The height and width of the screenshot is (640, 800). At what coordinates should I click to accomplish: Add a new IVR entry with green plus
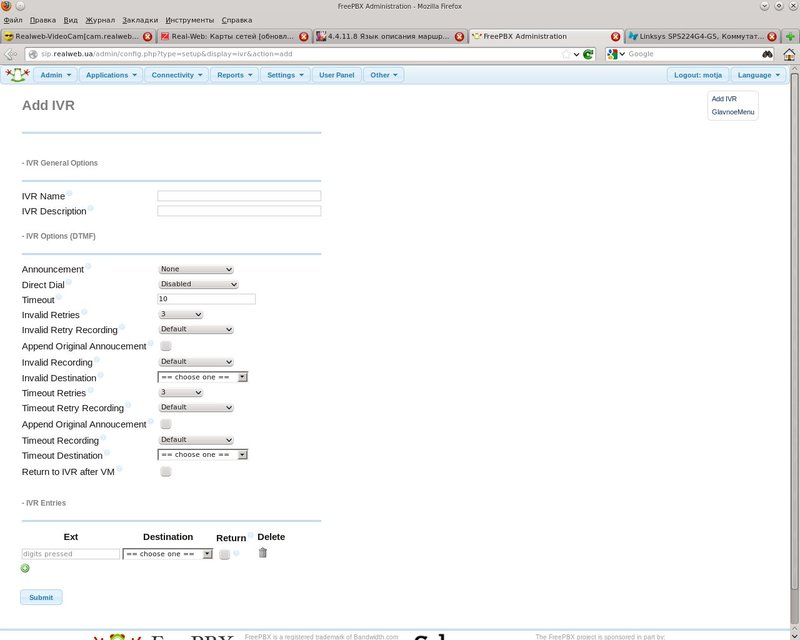click(x=25, y=568)
